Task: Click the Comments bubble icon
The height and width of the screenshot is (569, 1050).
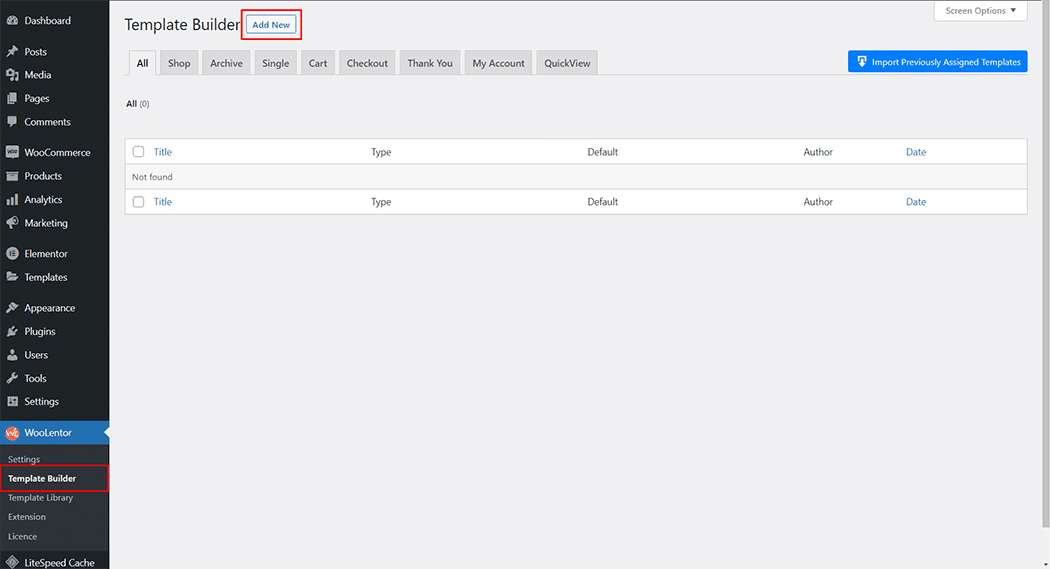Action: point(12,122)
